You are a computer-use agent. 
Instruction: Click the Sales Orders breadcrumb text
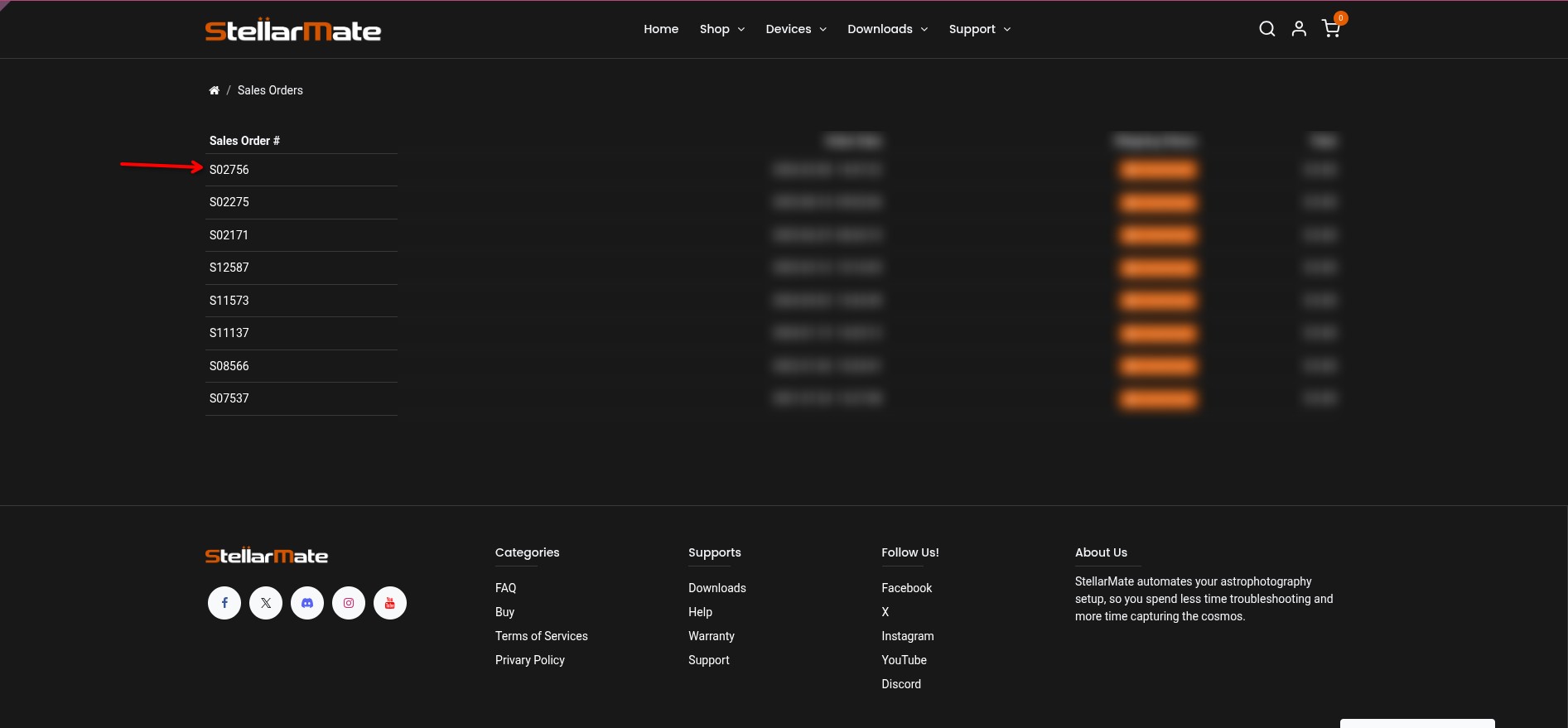[270, 90]
